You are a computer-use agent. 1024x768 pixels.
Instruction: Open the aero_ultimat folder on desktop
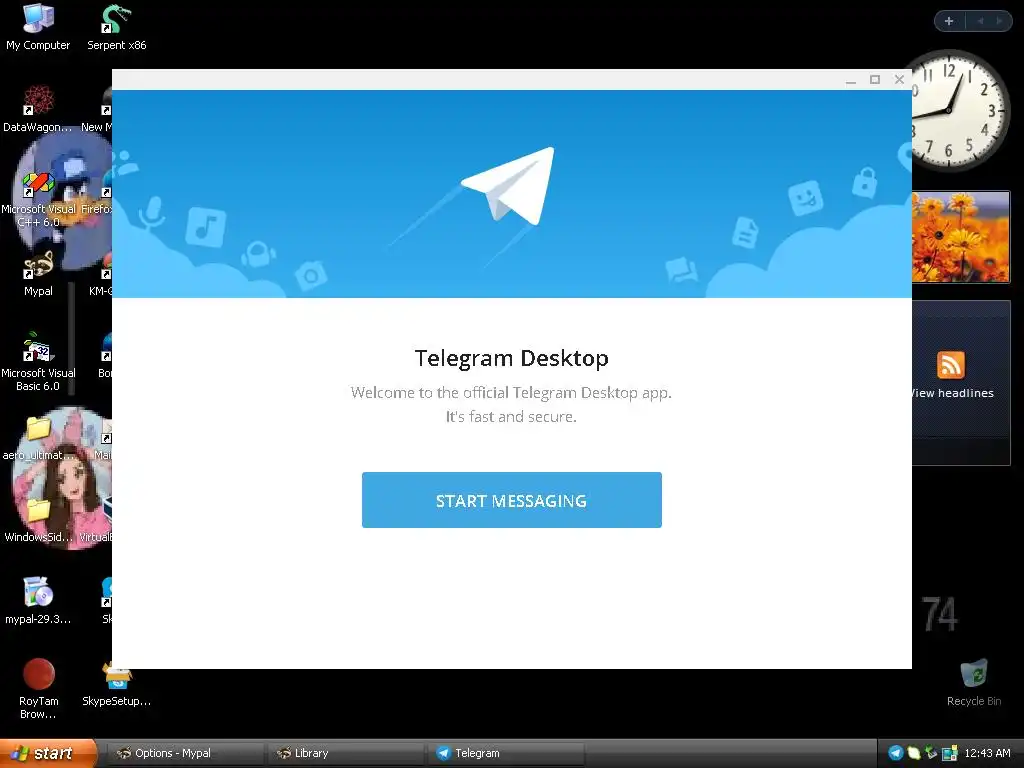37,438
